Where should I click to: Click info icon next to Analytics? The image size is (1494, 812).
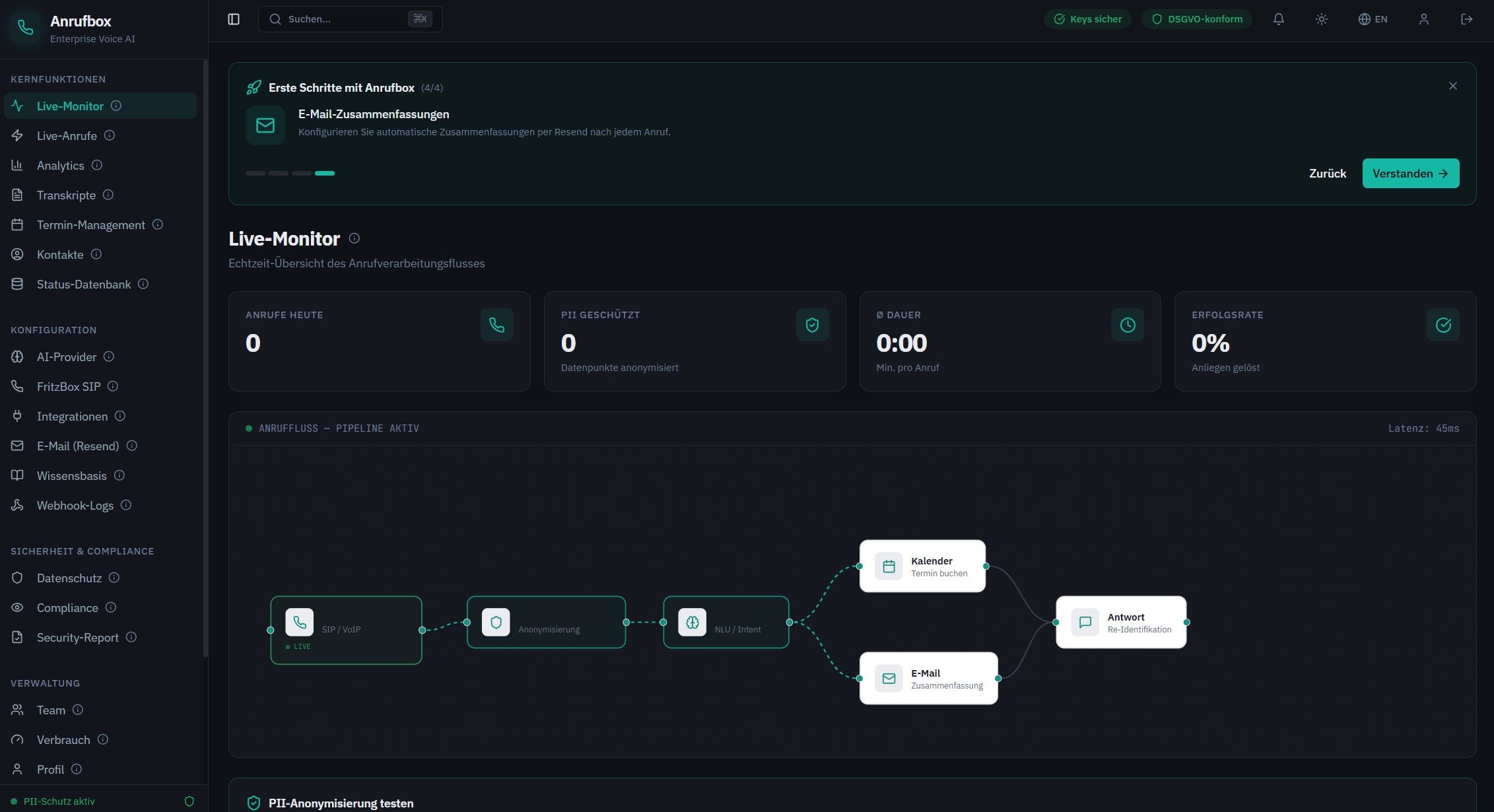click(x=97, y=165)
